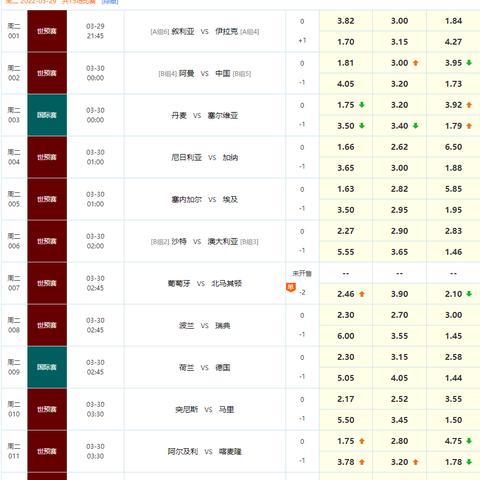Select home win odds 3.82 for 叙利亚
Image resolution: width=480 pixels, height=480 pixels.
[346, 21]
